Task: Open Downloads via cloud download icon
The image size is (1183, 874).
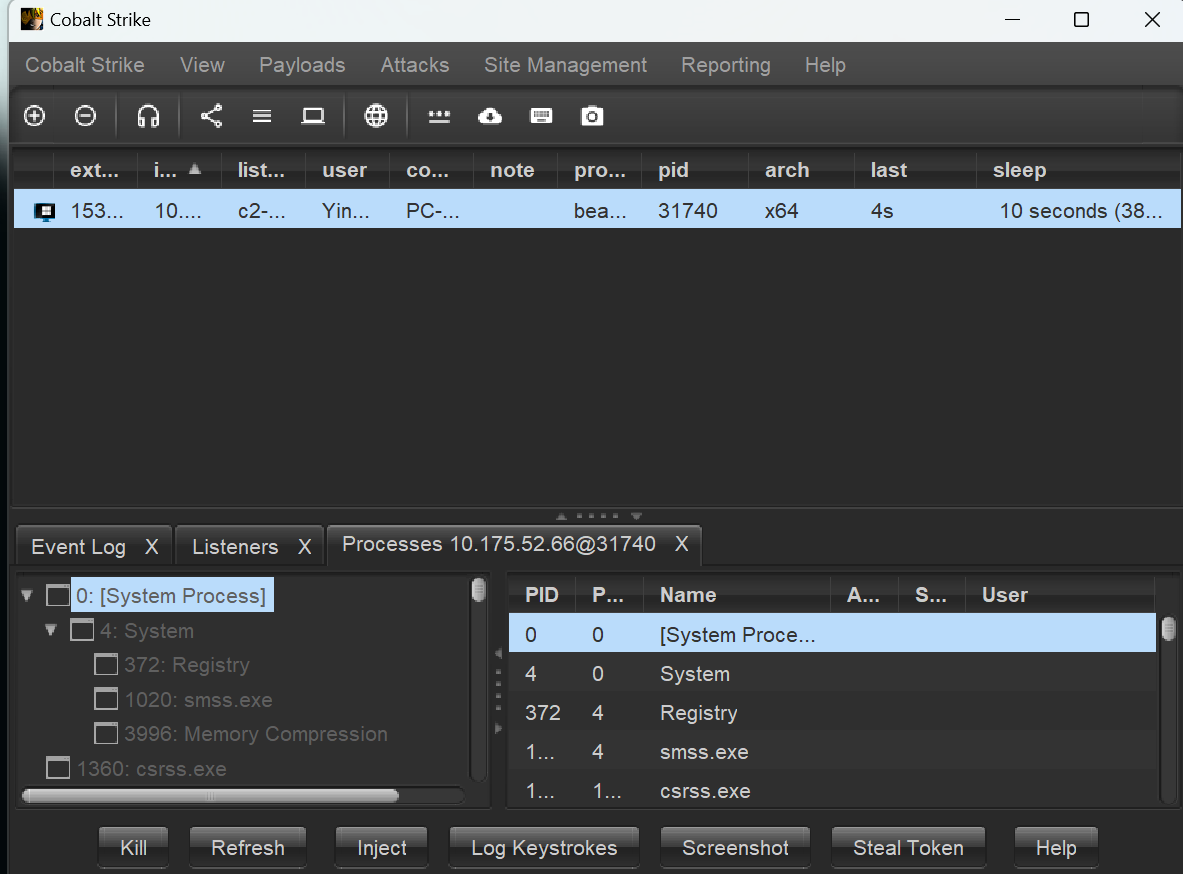Action: click(x=490, y=116)
